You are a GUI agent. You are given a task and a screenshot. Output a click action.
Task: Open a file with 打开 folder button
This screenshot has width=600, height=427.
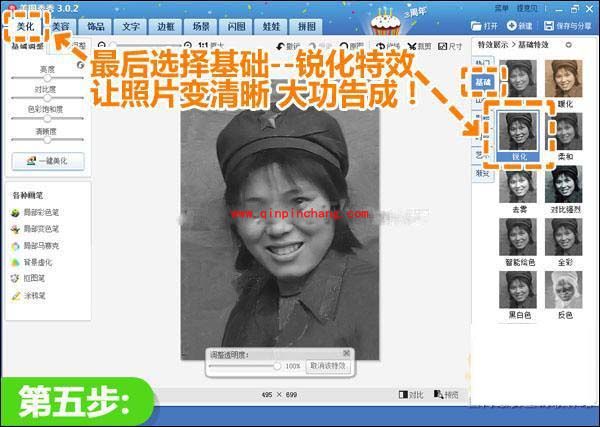484,26
